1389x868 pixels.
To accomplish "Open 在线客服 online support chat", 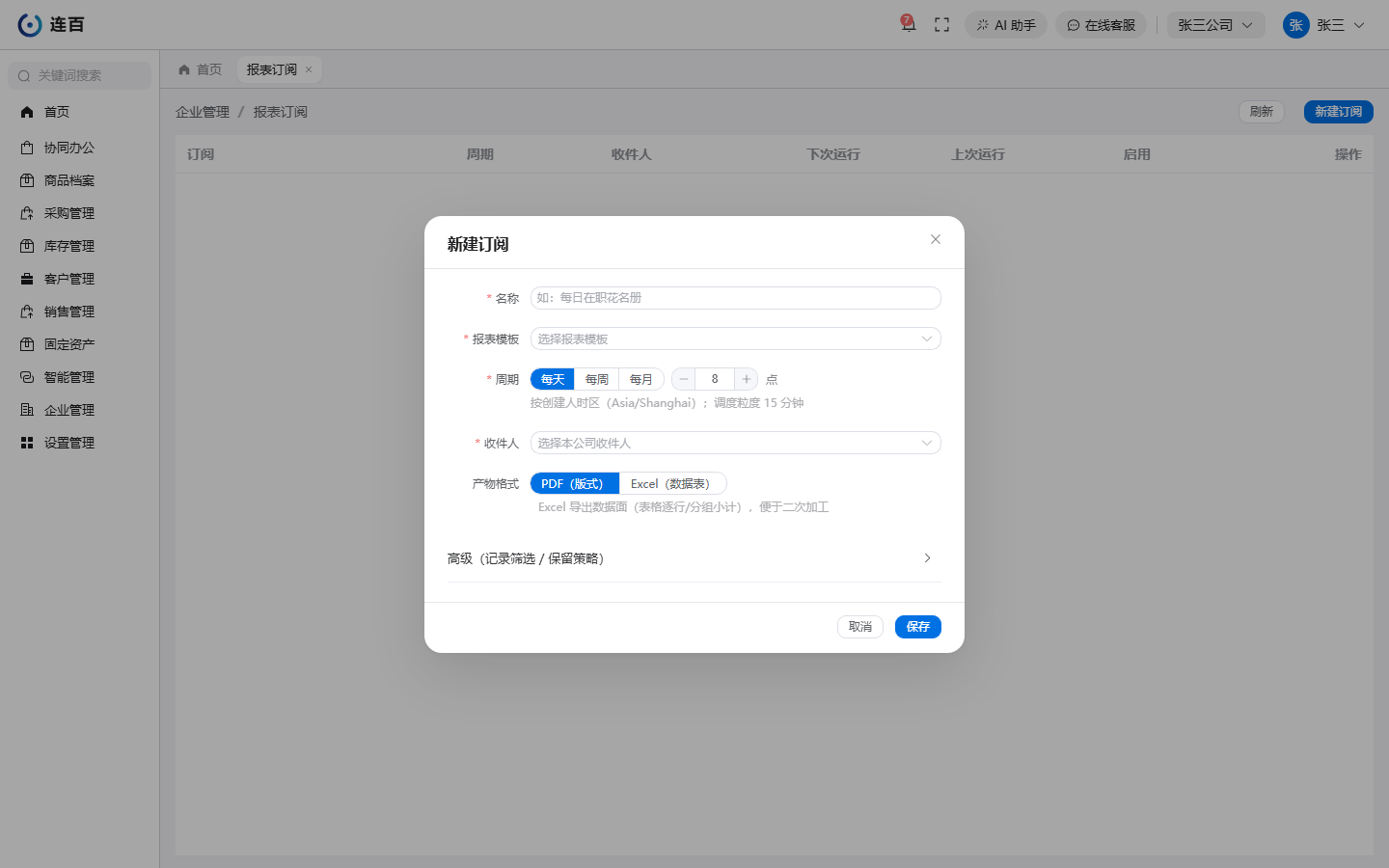I will pyautogui.click(x=1101, y=25).
